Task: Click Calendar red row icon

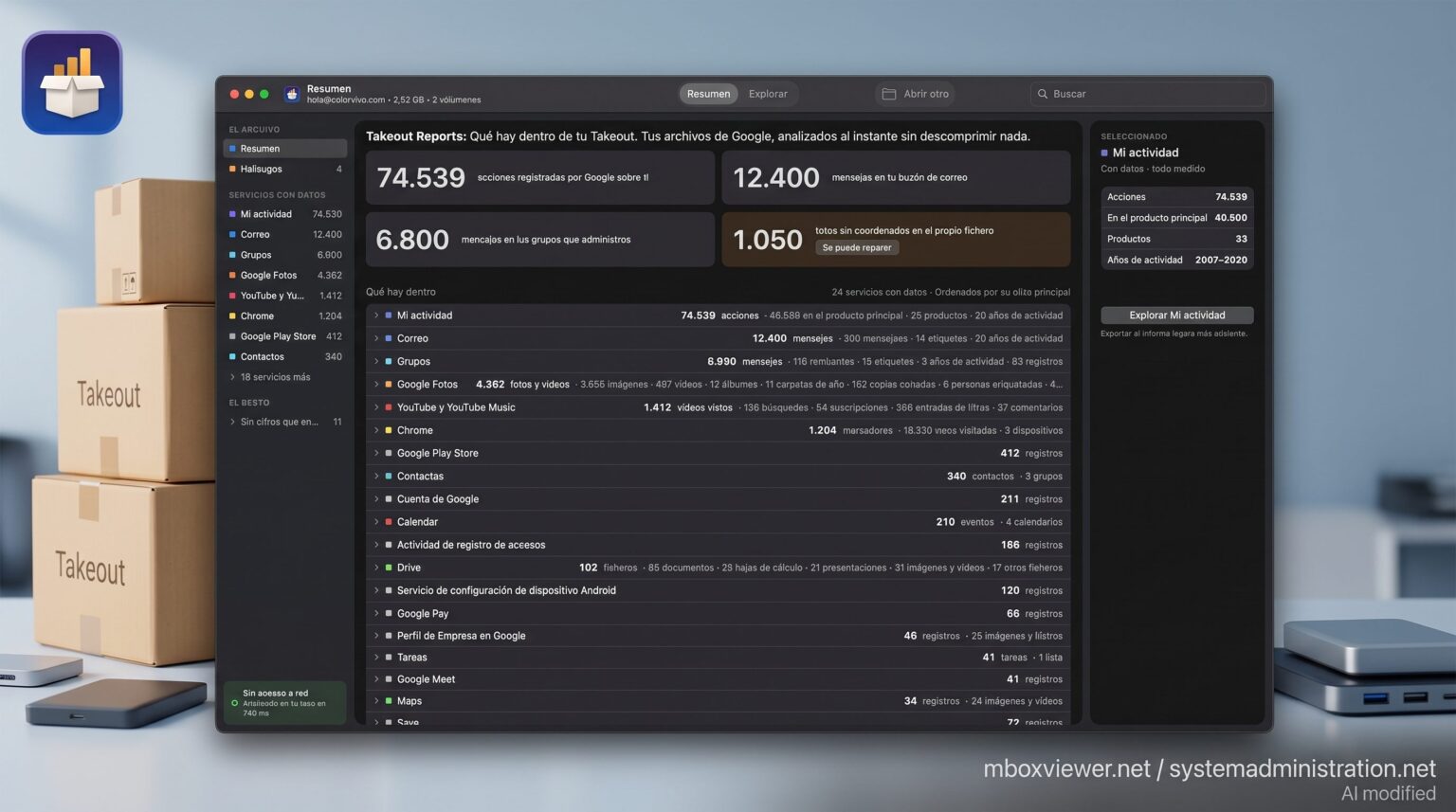Action: pos(389,522)
